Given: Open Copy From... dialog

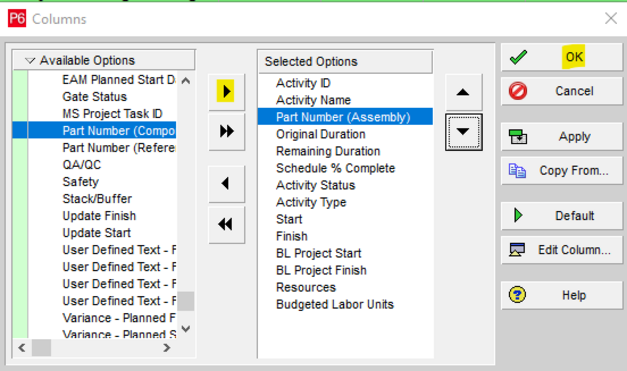Looking at the screenshot, I should (562, 171).
